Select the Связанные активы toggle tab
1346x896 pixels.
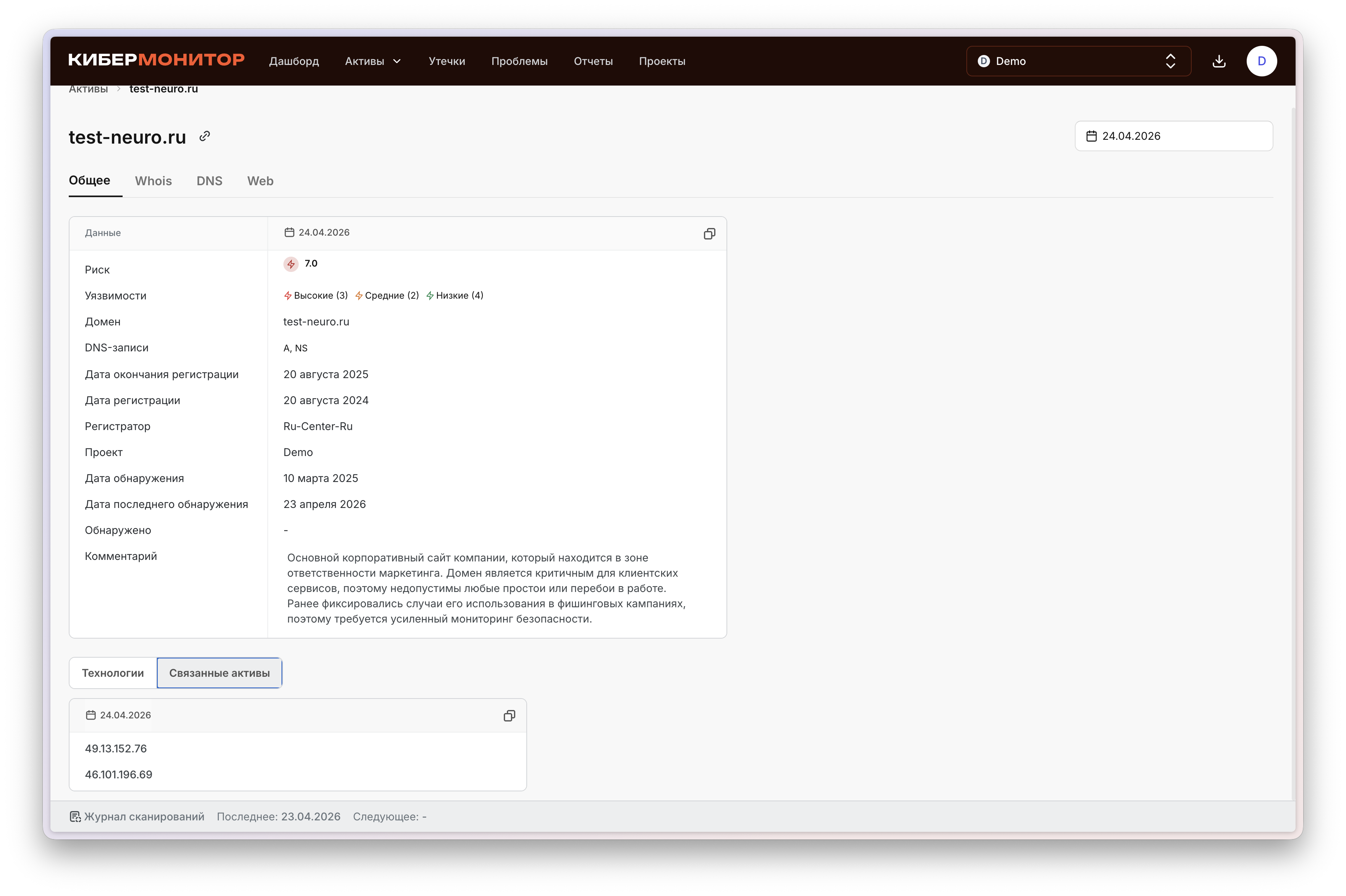(x=219, y=673)
